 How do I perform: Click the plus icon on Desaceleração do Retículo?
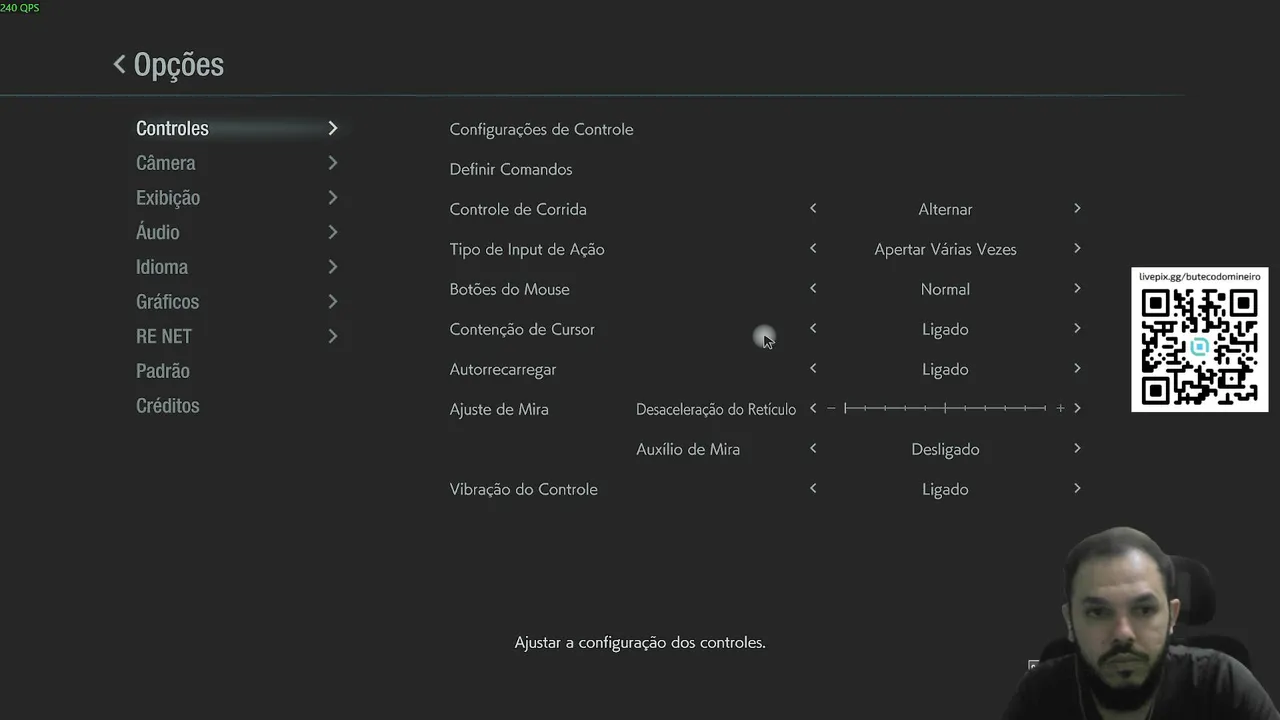[x=1060, y=409]
